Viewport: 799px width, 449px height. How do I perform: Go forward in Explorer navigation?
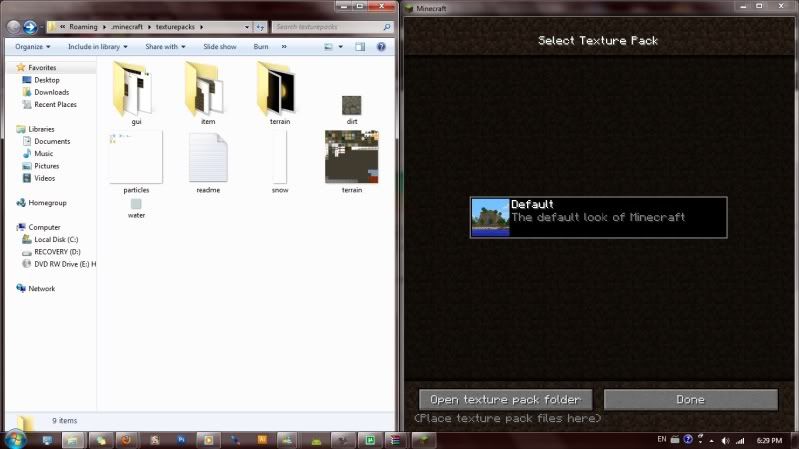(x=30, y=27)
